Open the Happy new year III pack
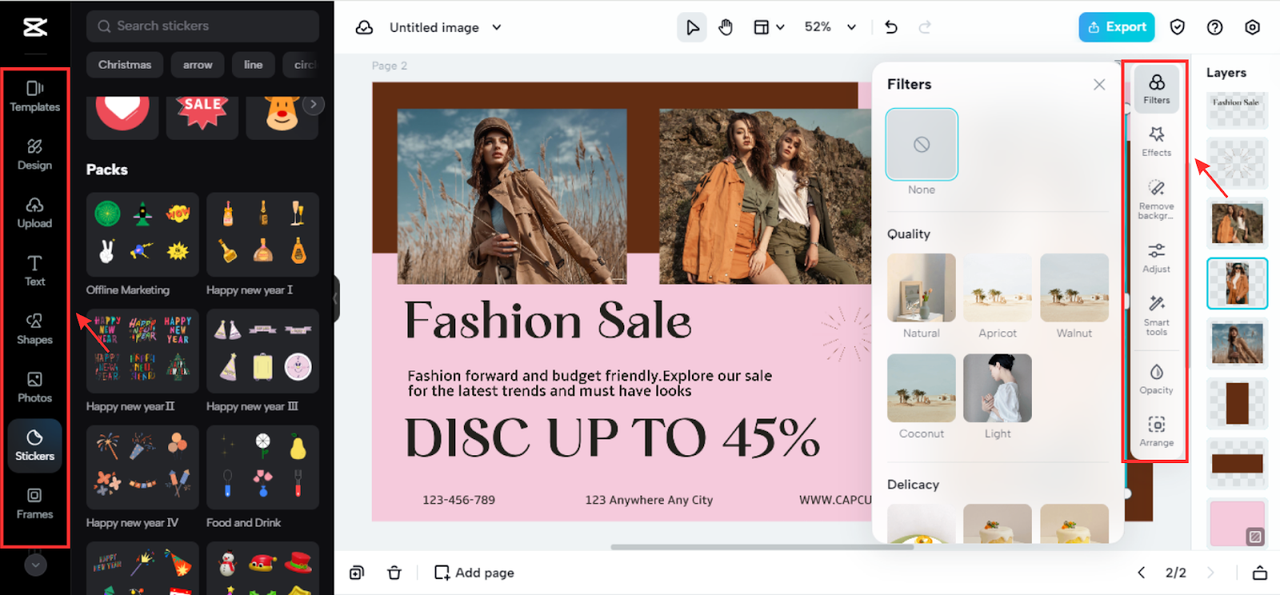 263,352
